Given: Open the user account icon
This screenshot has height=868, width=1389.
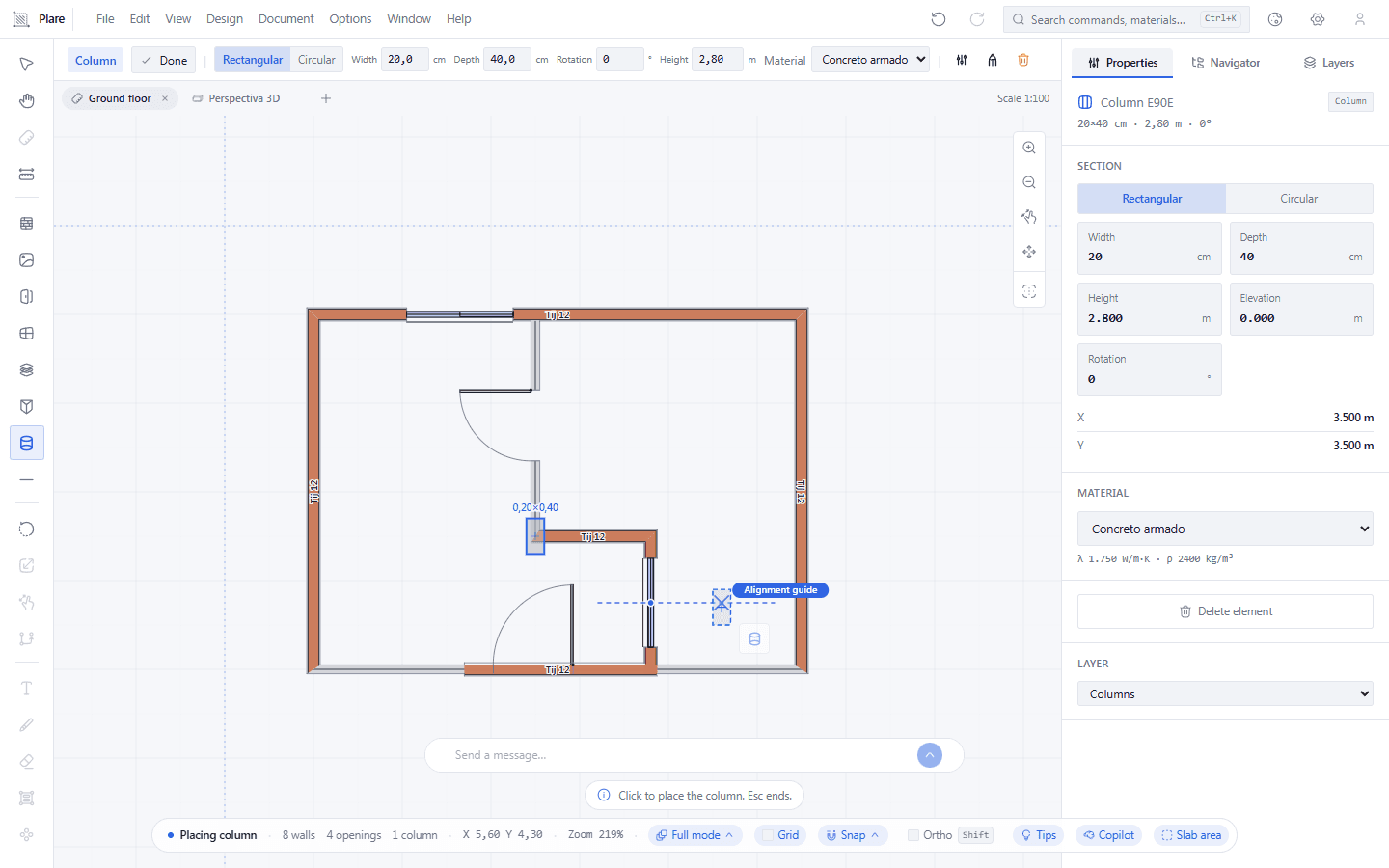Looking at the screenshot, I should [x=1360, y=19].
